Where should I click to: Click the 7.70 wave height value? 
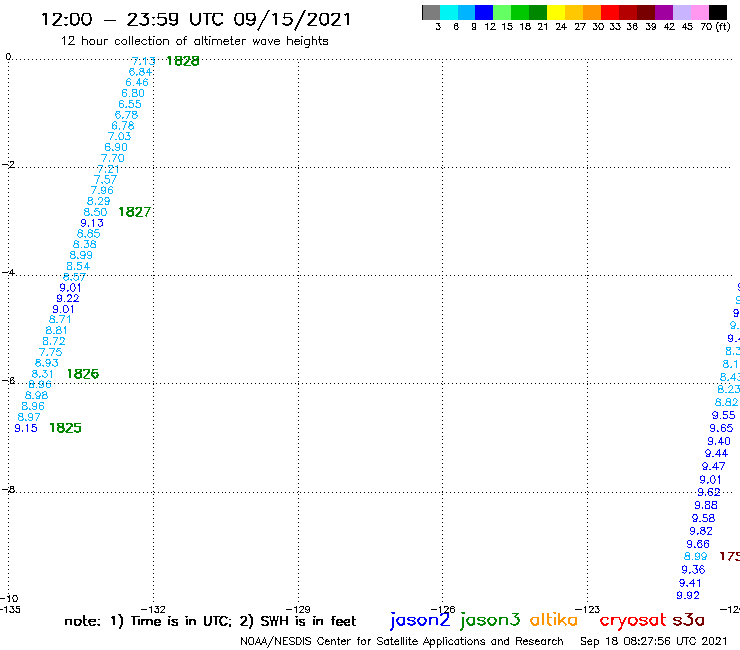coord(113,158)
